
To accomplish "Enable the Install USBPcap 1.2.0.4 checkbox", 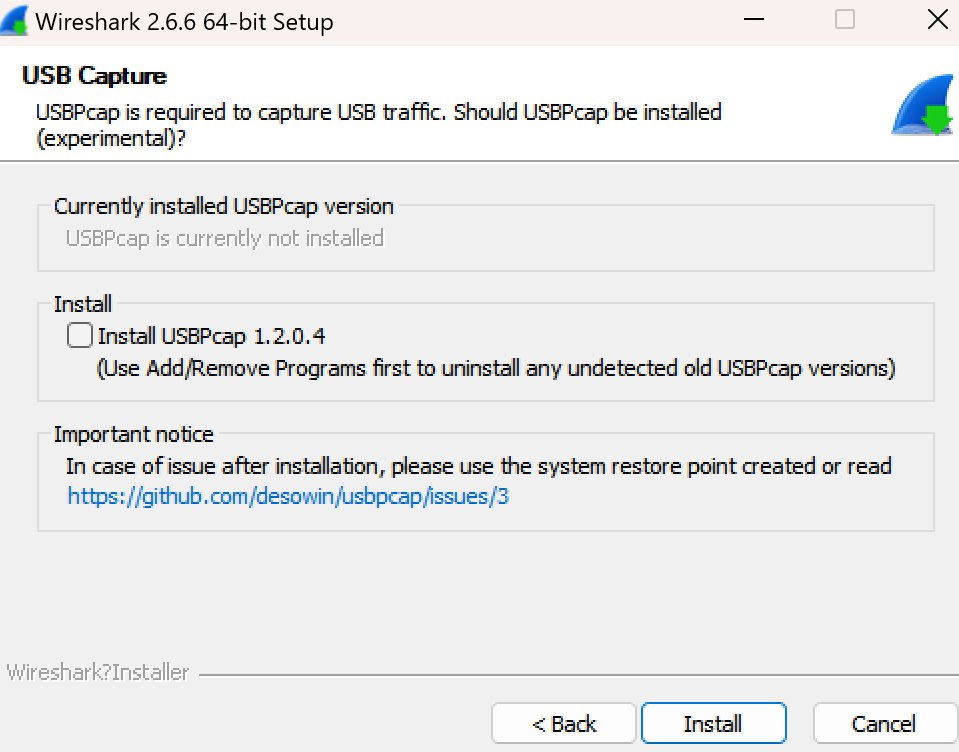I will coord(80,336).
